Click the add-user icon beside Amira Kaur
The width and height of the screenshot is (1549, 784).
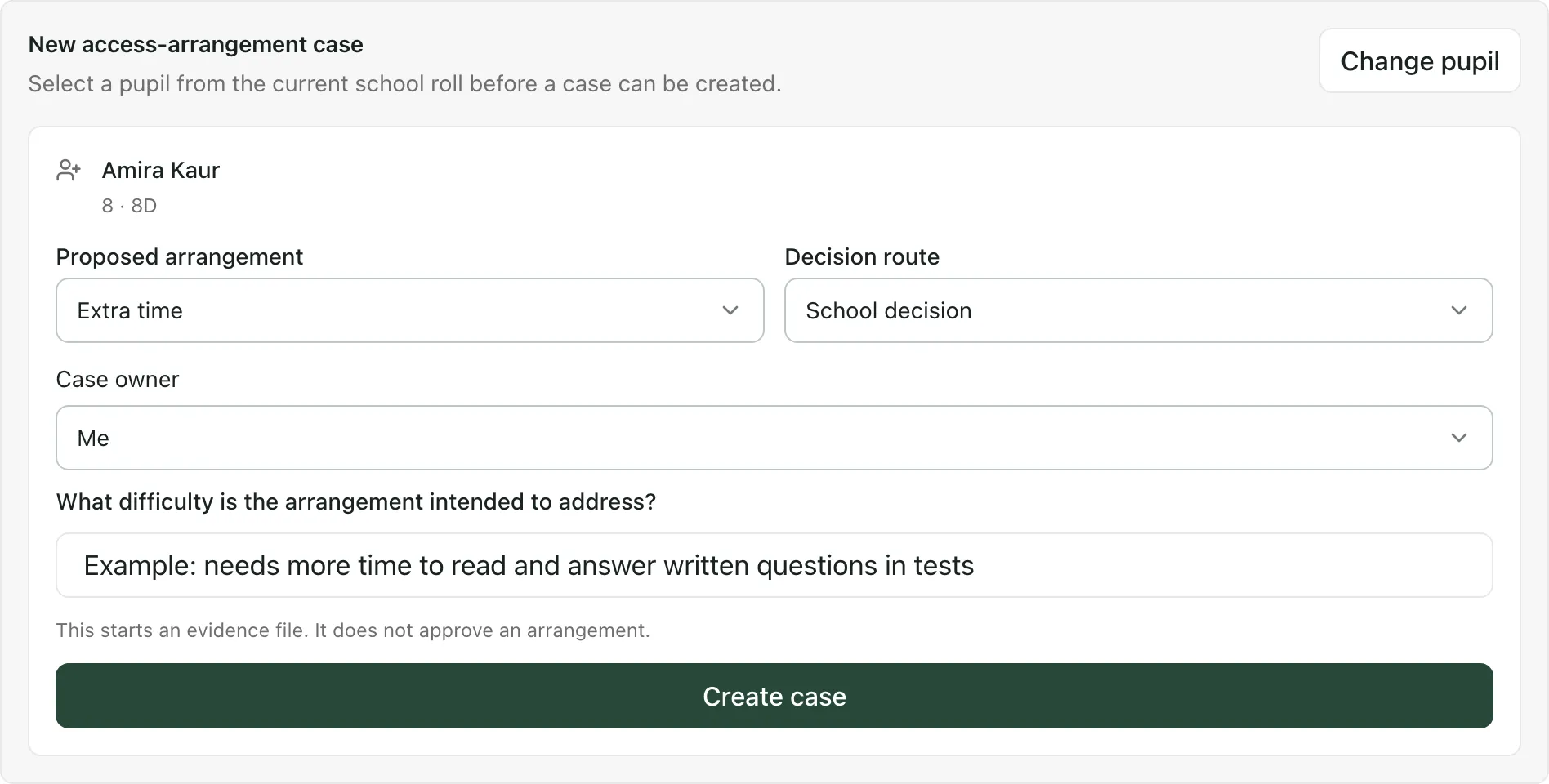tap(69, 170)
